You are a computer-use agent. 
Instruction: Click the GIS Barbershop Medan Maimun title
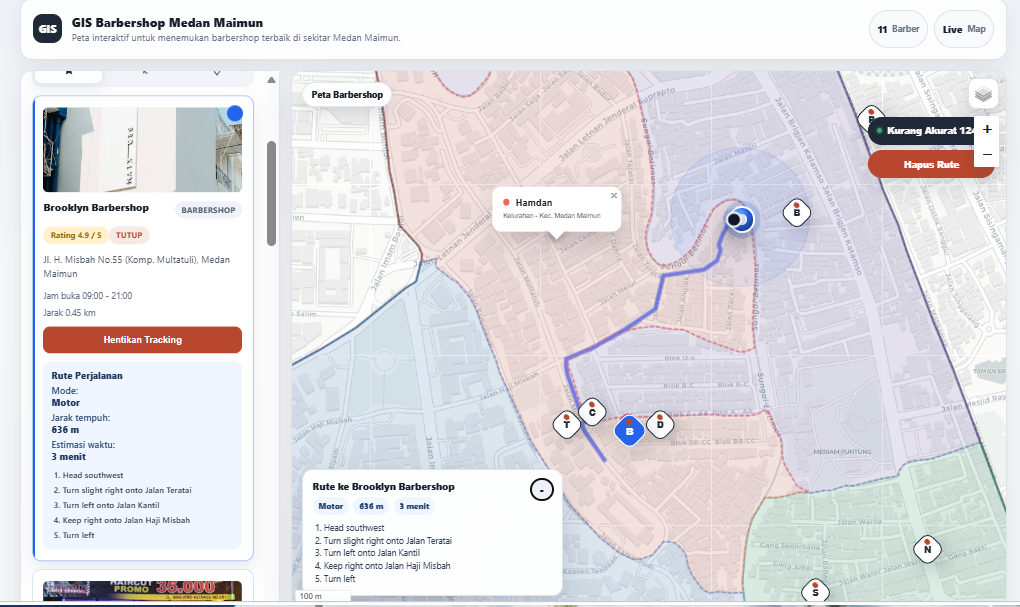[x=167, y=23]
